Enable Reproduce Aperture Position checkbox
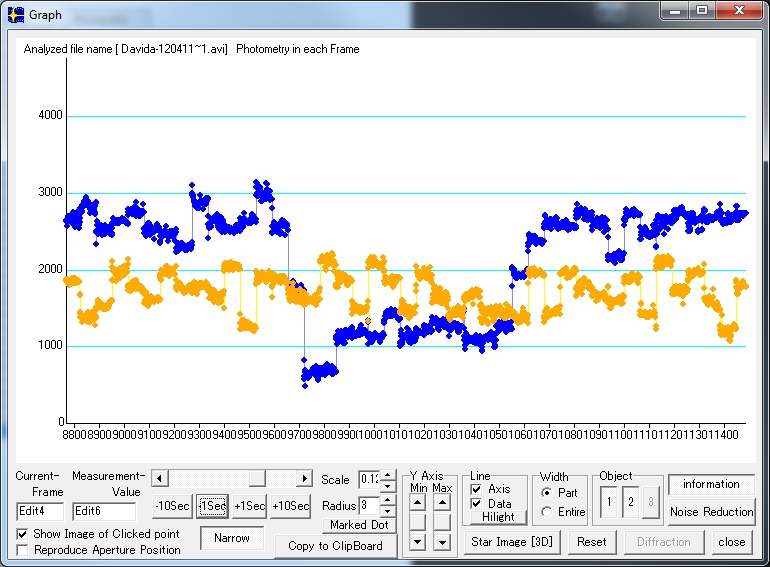The height and width of the screenshot is (567, 770). point(23,550)
